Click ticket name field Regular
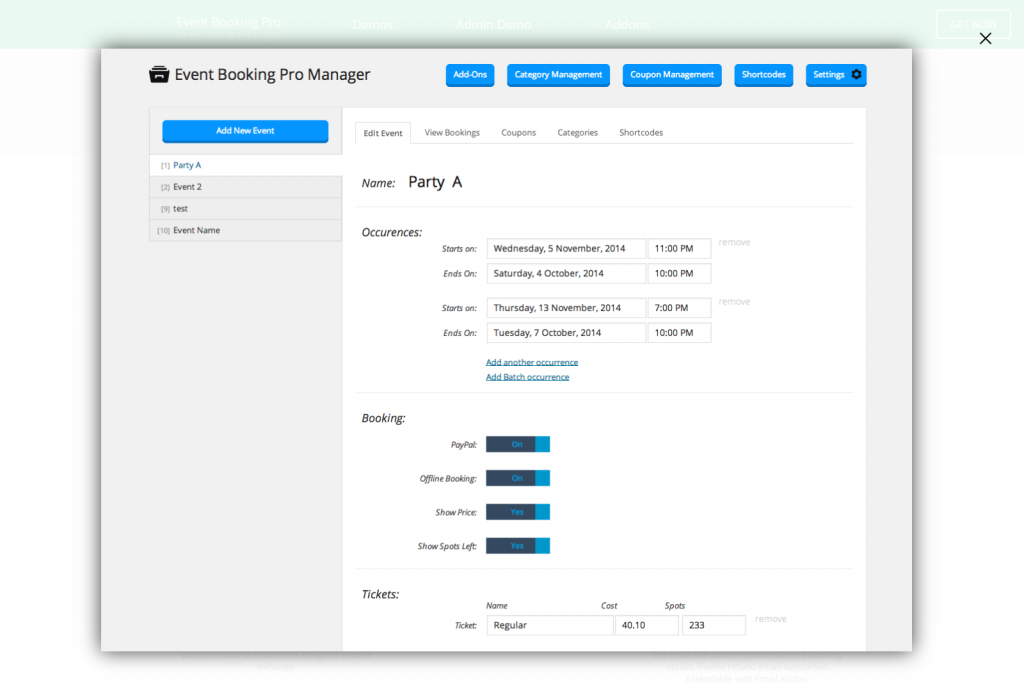Screen dimensions: 1024x700 [550, 626]
